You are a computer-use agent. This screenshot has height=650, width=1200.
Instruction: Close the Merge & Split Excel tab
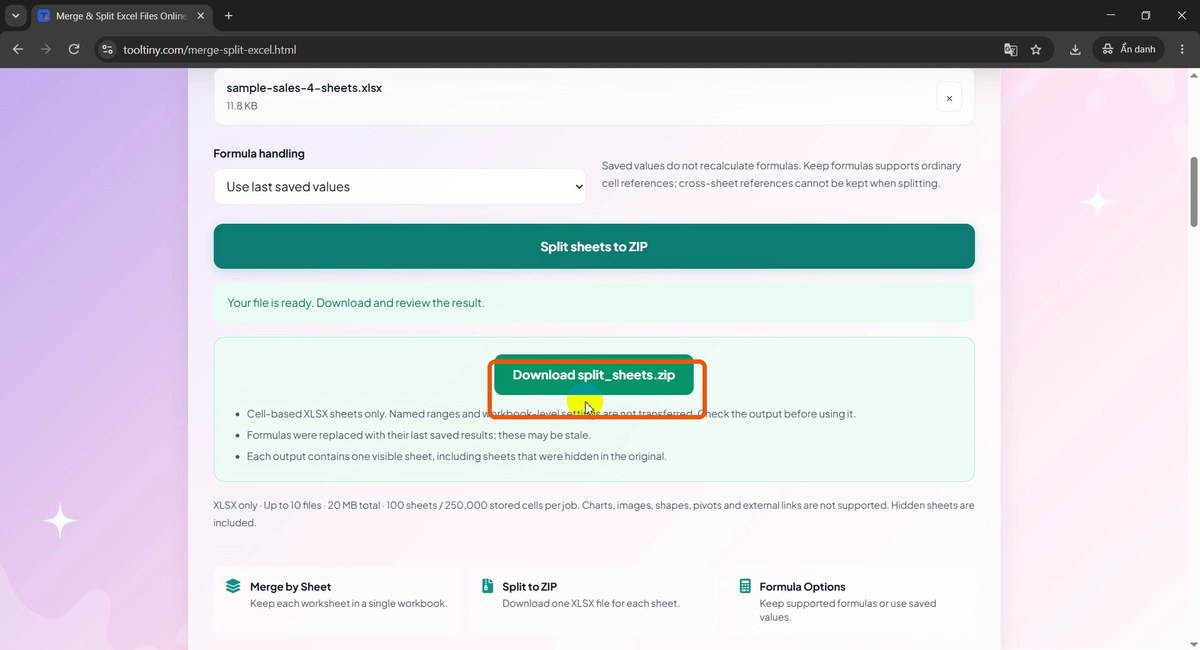click(x=201, y=16)
